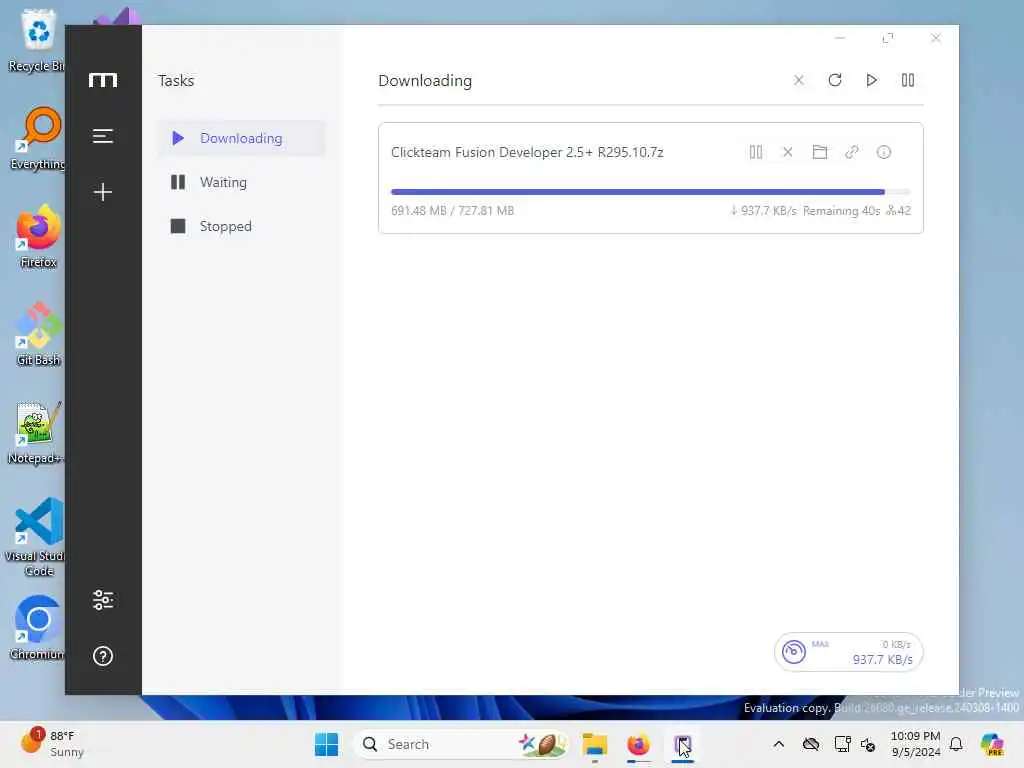Open the Git Bash desktop shortcut

coord(38,334)
